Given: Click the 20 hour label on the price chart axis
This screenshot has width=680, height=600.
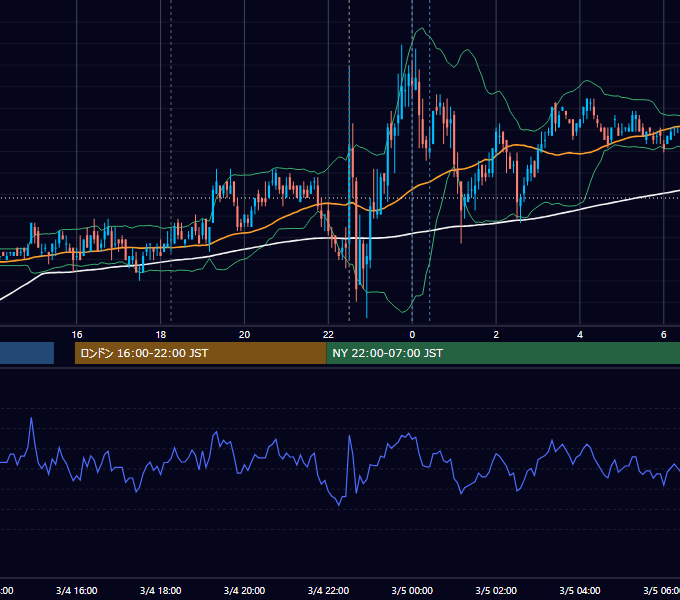Looking at the screenshot, I should click(x=245, y=335).
